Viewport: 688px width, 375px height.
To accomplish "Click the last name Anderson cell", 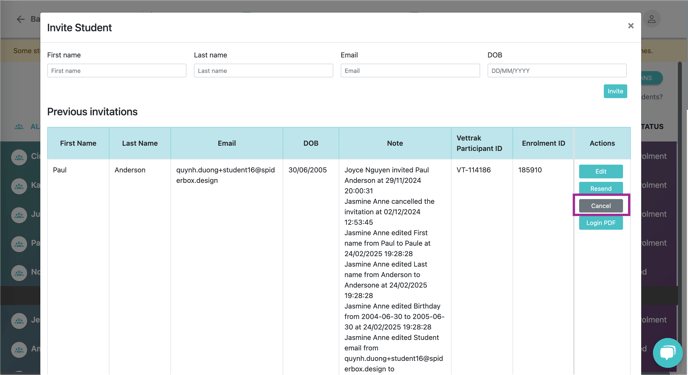I will pos(130,170).
